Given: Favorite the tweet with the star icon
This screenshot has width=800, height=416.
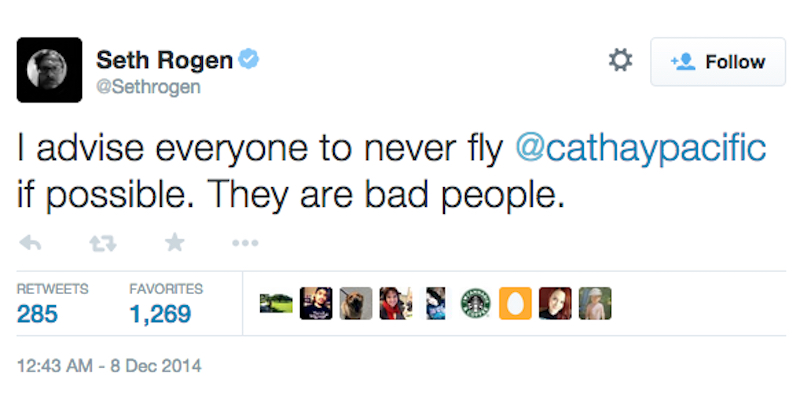Looking at the screenshot, I should click(173, 243).
